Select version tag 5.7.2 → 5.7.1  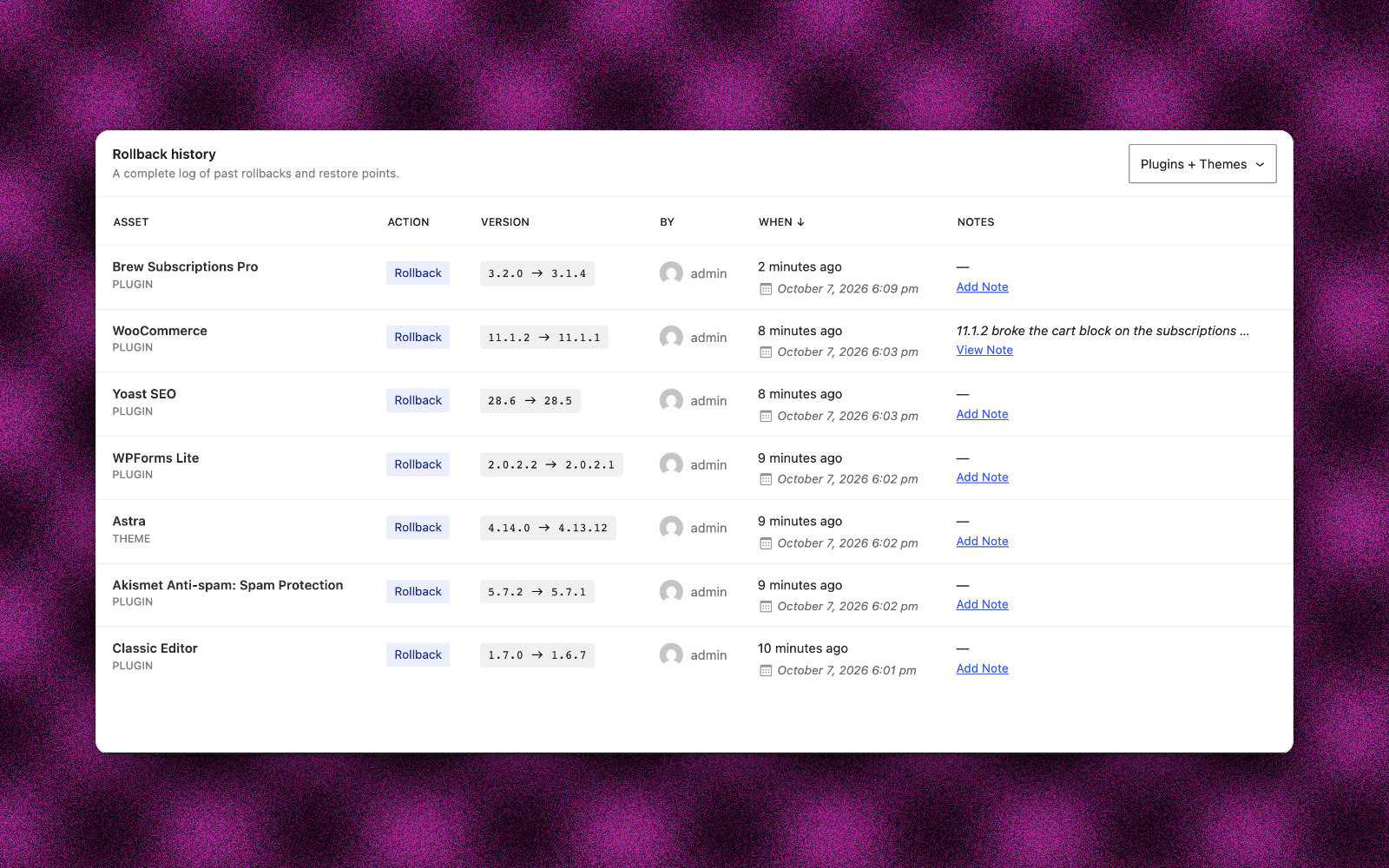click(537, 592)
